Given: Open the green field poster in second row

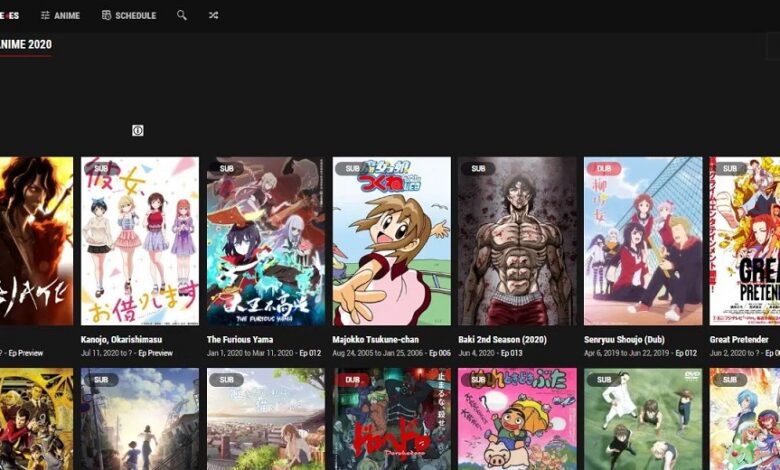Looking at the screenshot, I should 643,419.
